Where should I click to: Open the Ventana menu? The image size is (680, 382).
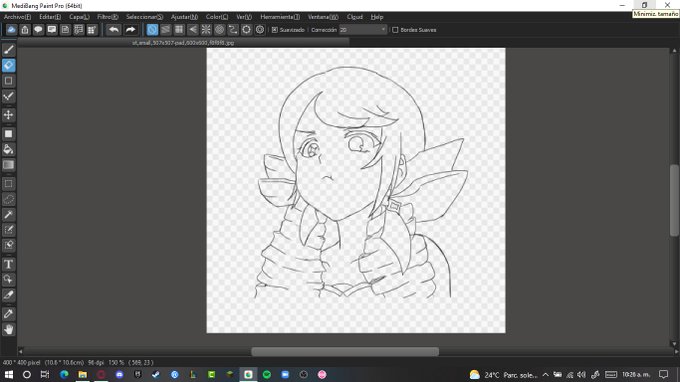tap(323, 17)
